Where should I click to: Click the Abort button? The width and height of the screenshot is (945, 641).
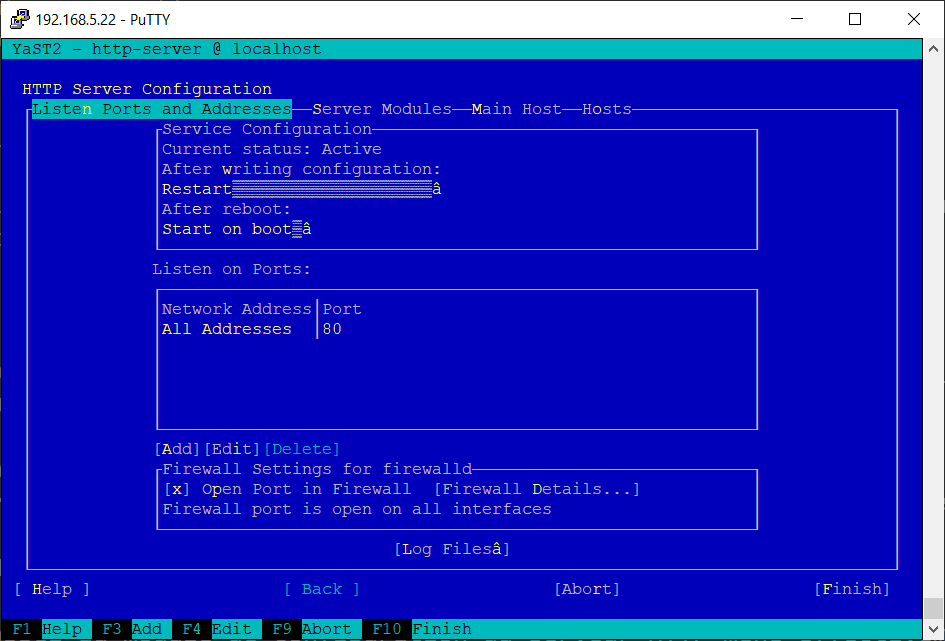[x=587, y=589]
